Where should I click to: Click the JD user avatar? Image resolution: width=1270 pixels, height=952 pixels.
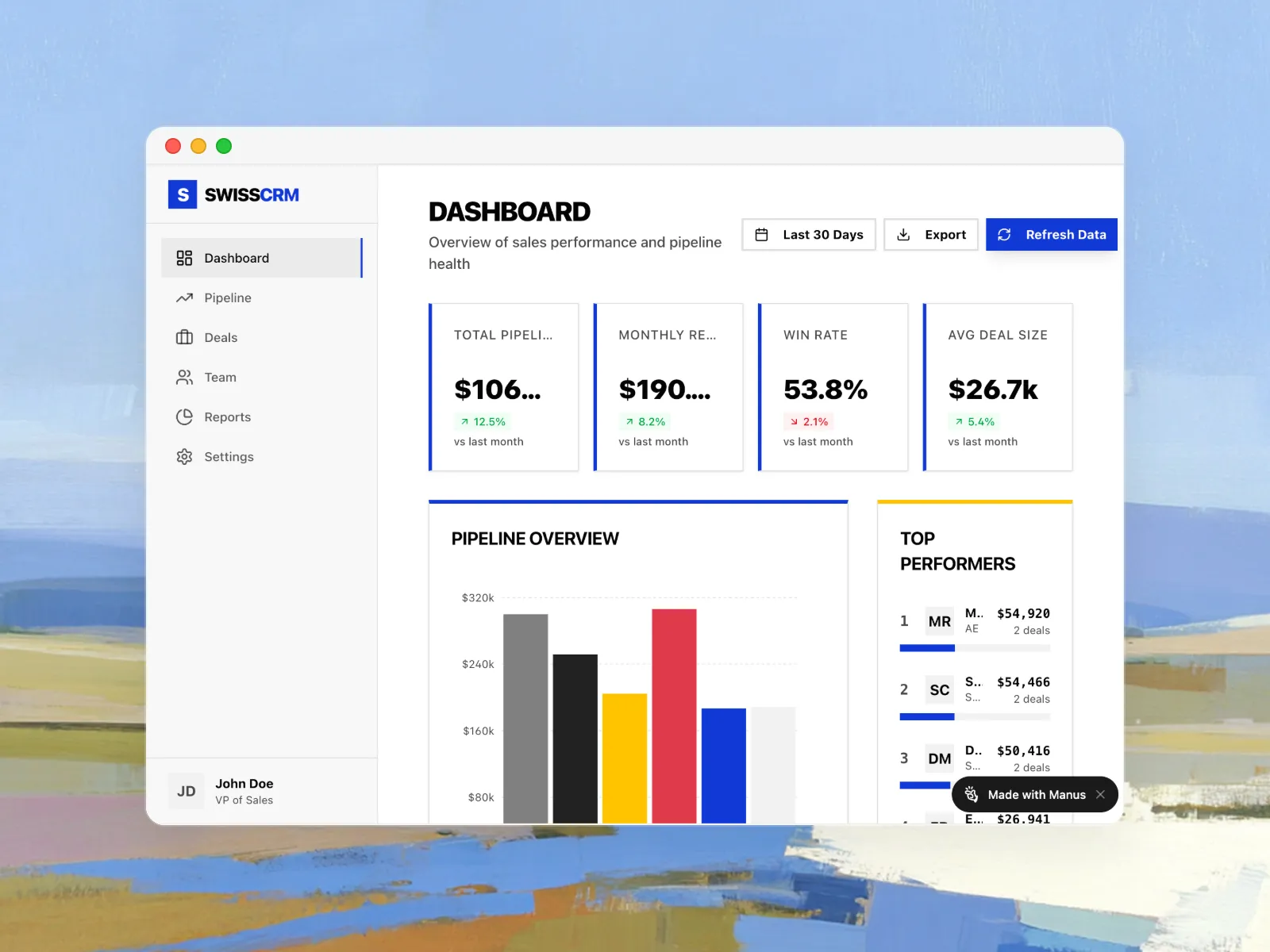tap(187, 791)
